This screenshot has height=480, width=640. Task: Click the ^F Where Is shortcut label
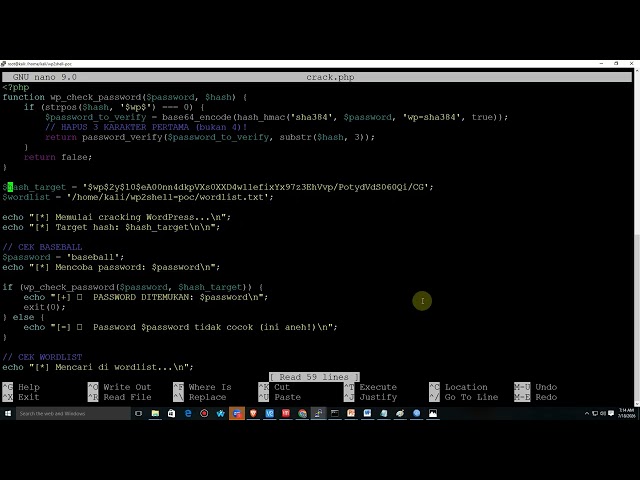tap(202, 387)
